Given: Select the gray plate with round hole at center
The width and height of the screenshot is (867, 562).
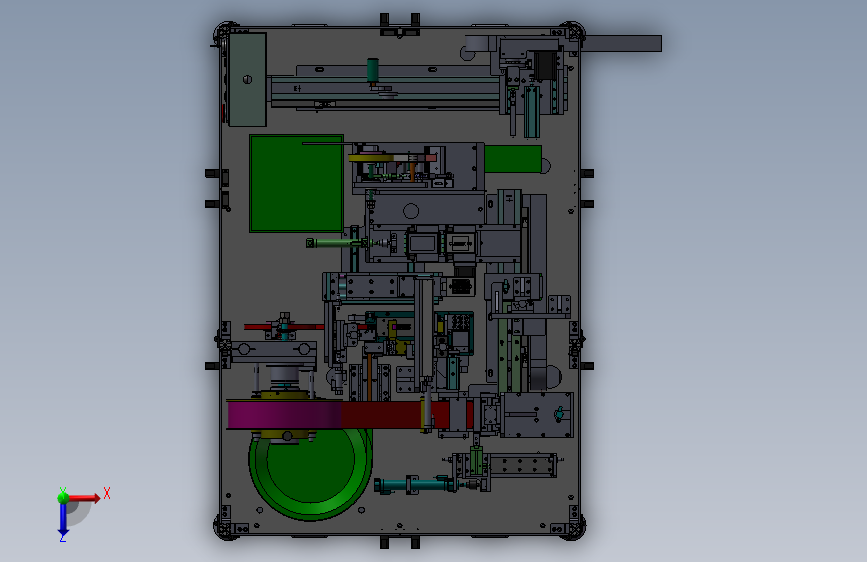Looking at the screenshot, I should (425, 209).
